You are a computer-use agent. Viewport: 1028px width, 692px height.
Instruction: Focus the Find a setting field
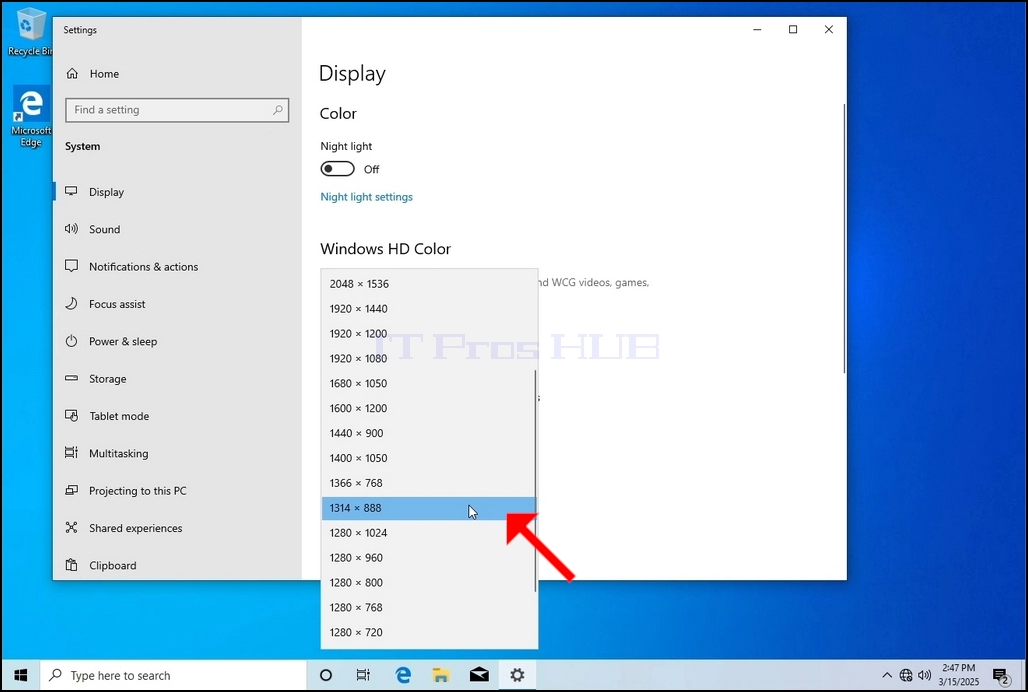177,110
